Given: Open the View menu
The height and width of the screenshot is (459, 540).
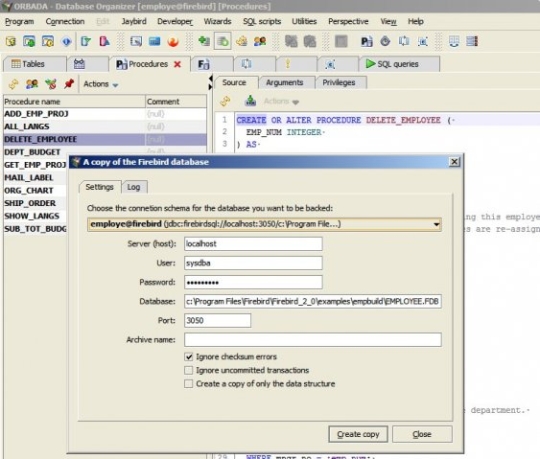Looking at the screenshot, I should click(388, 21).
